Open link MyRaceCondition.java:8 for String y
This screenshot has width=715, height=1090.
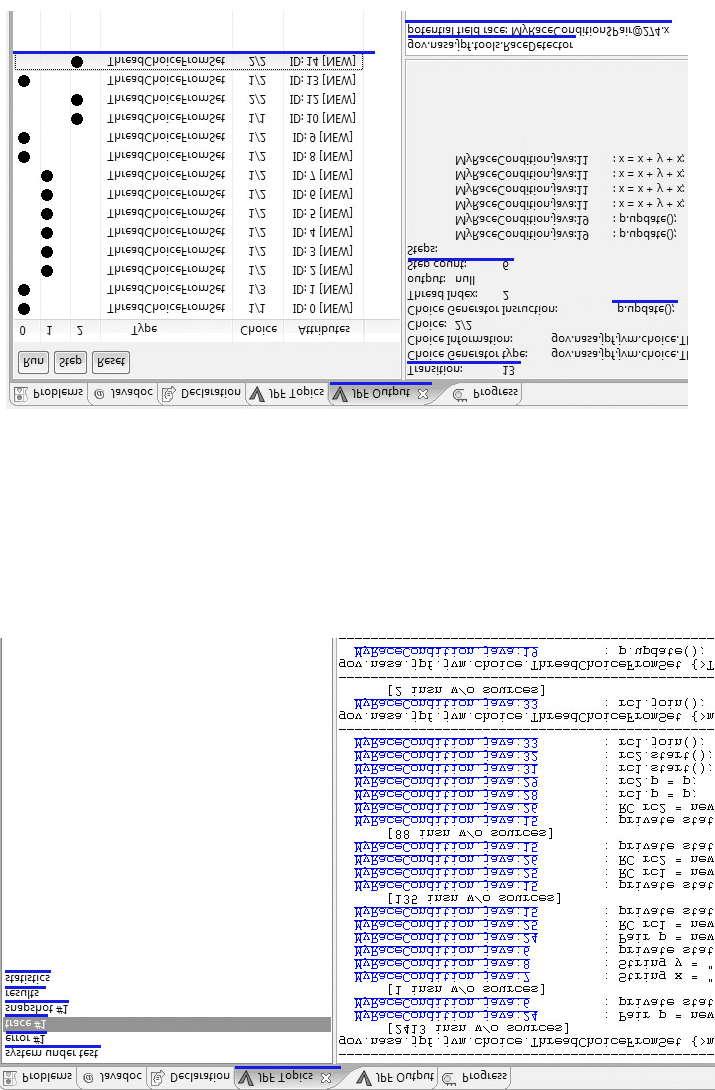pyautogui.click(x=443, y=963)
